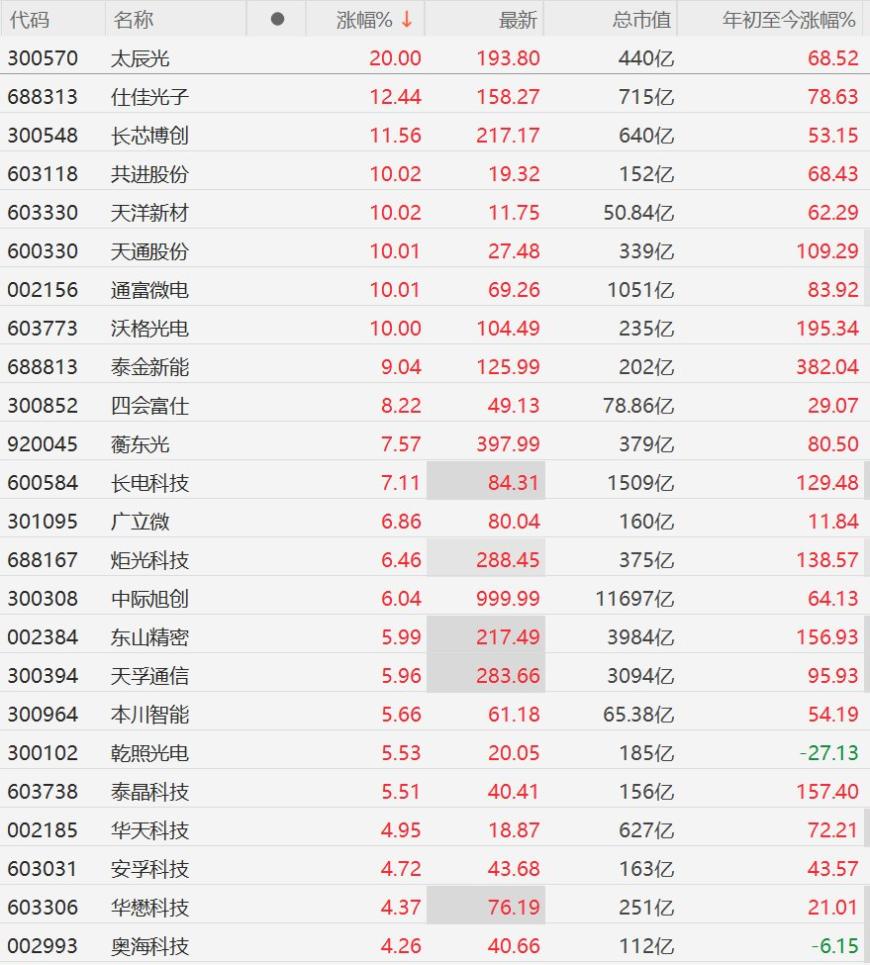Click the negative year-to-date value -27.13
The image size is (870, 965).
pos(829,753)
